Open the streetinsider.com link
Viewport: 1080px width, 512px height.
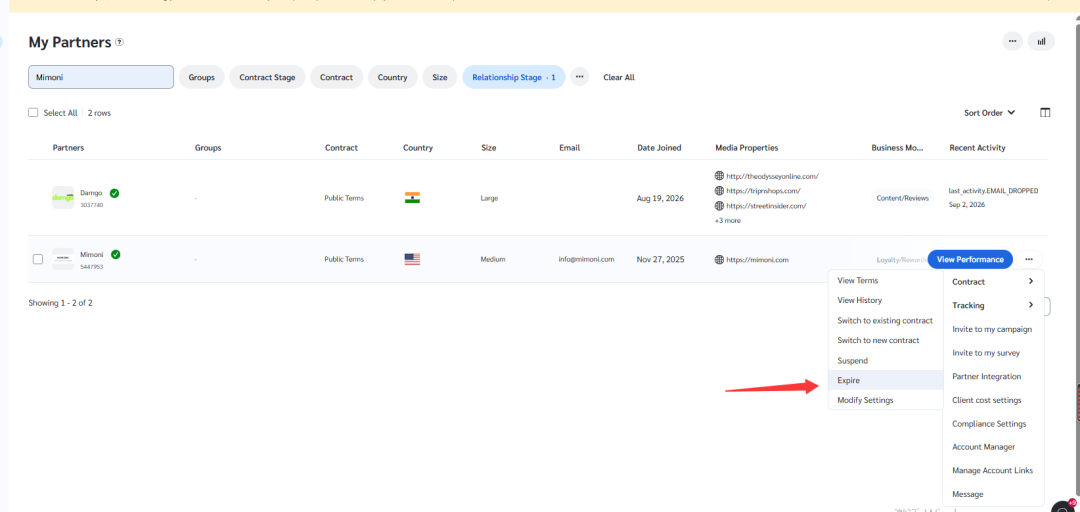coord(766,206)
